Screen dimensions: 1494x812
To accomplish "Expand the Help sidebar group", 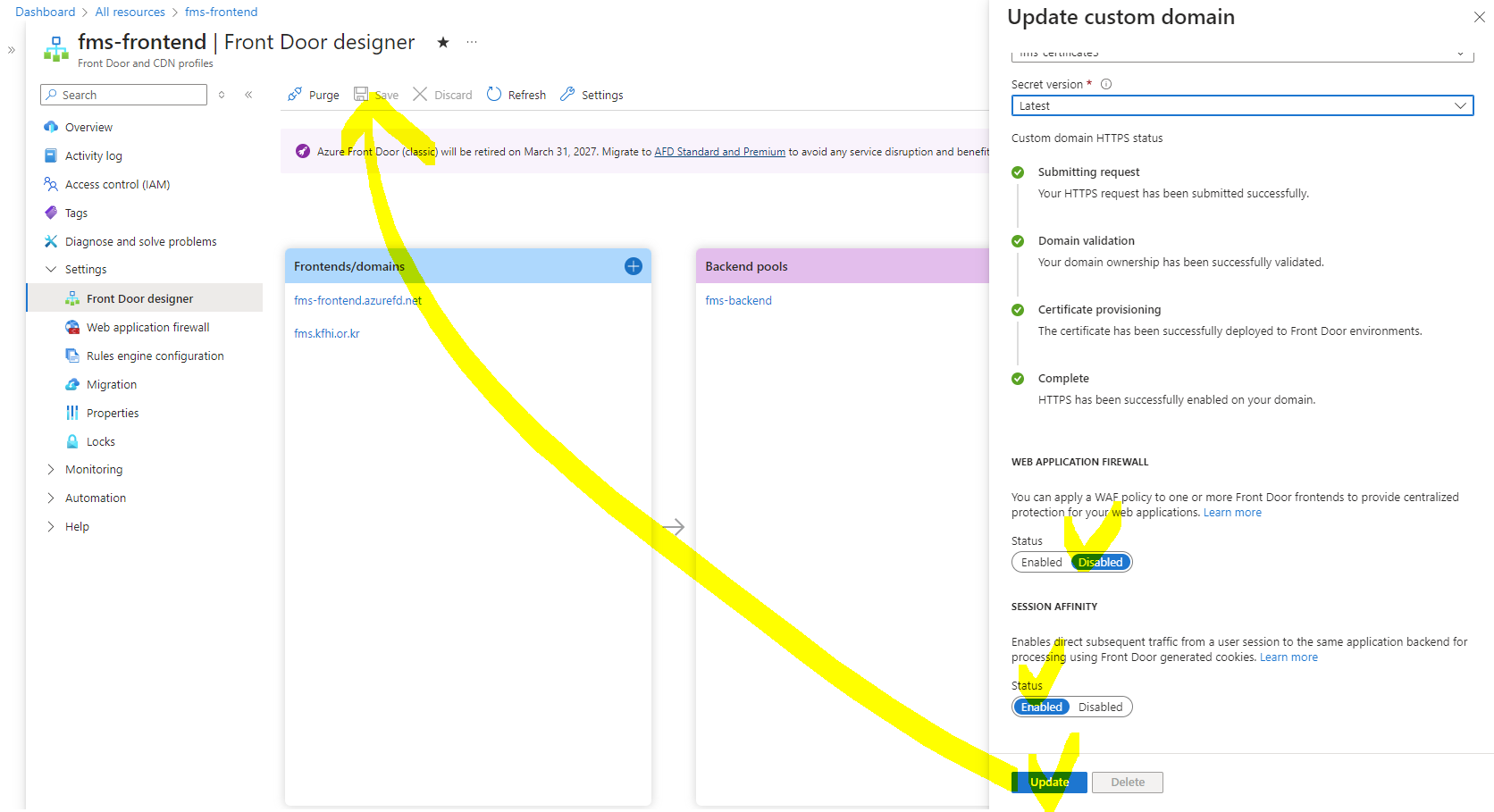I will coord(51,527).
